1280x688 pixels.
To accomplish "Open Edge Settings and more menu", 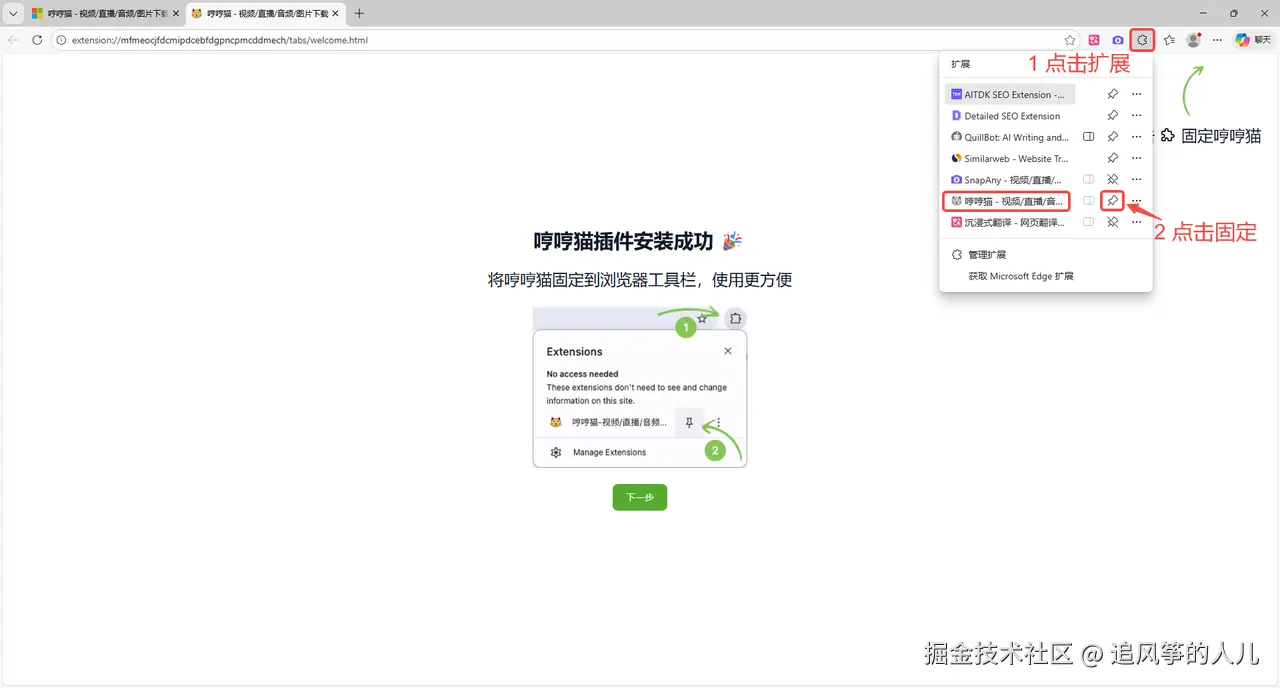I will point(1217,40).
